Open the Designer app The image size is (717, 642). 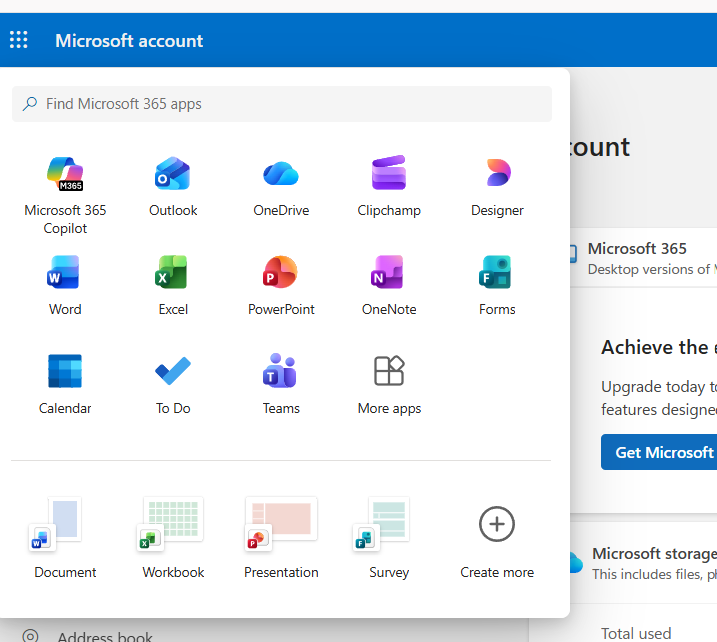coord(497,187)
